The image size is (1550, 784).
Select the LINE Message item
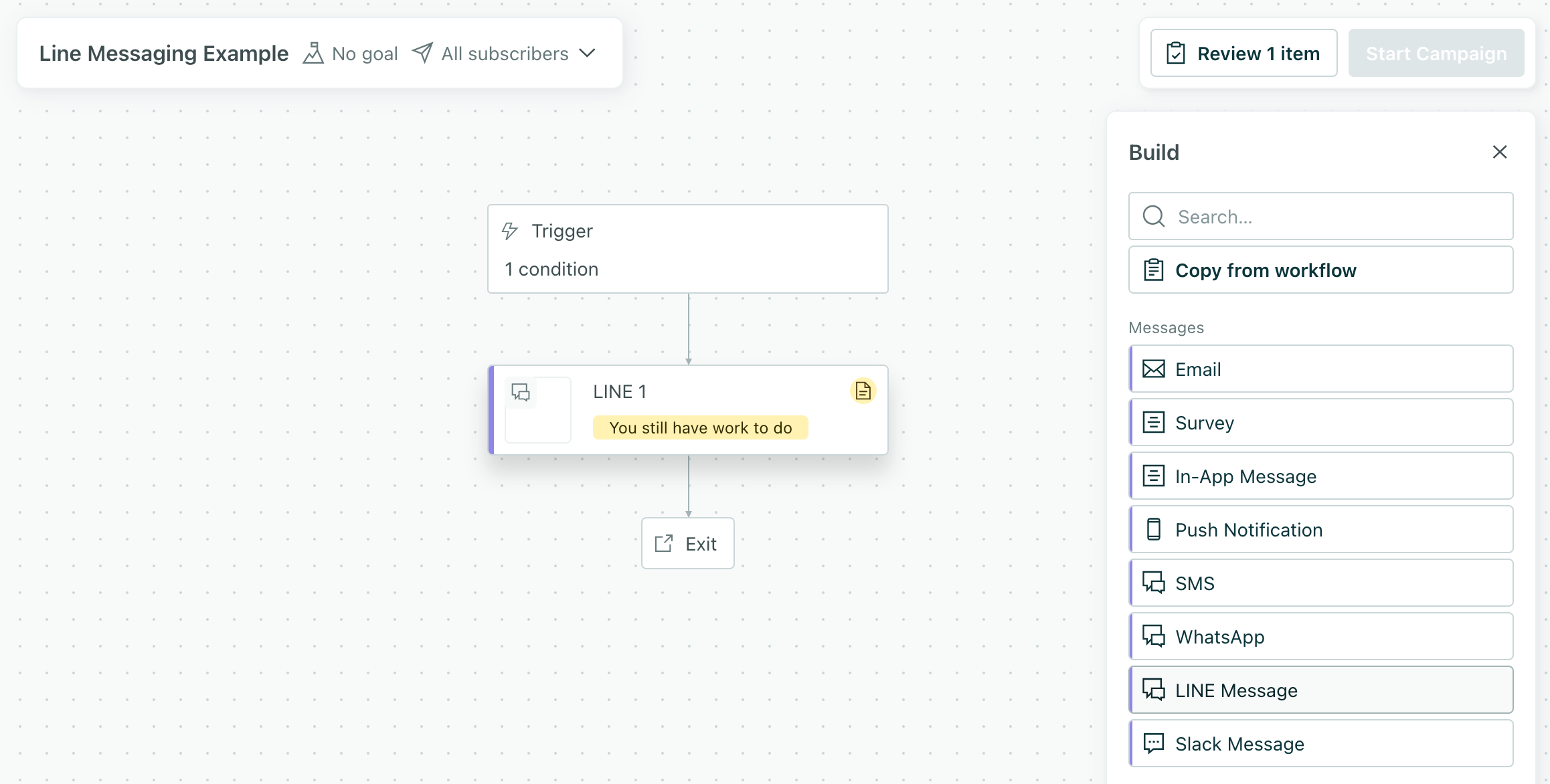1320,690
